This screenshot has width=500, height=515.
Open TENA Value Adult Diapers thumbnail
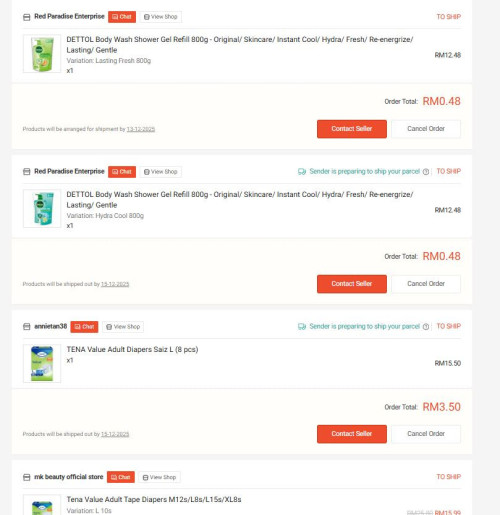(x=42, y=363)
